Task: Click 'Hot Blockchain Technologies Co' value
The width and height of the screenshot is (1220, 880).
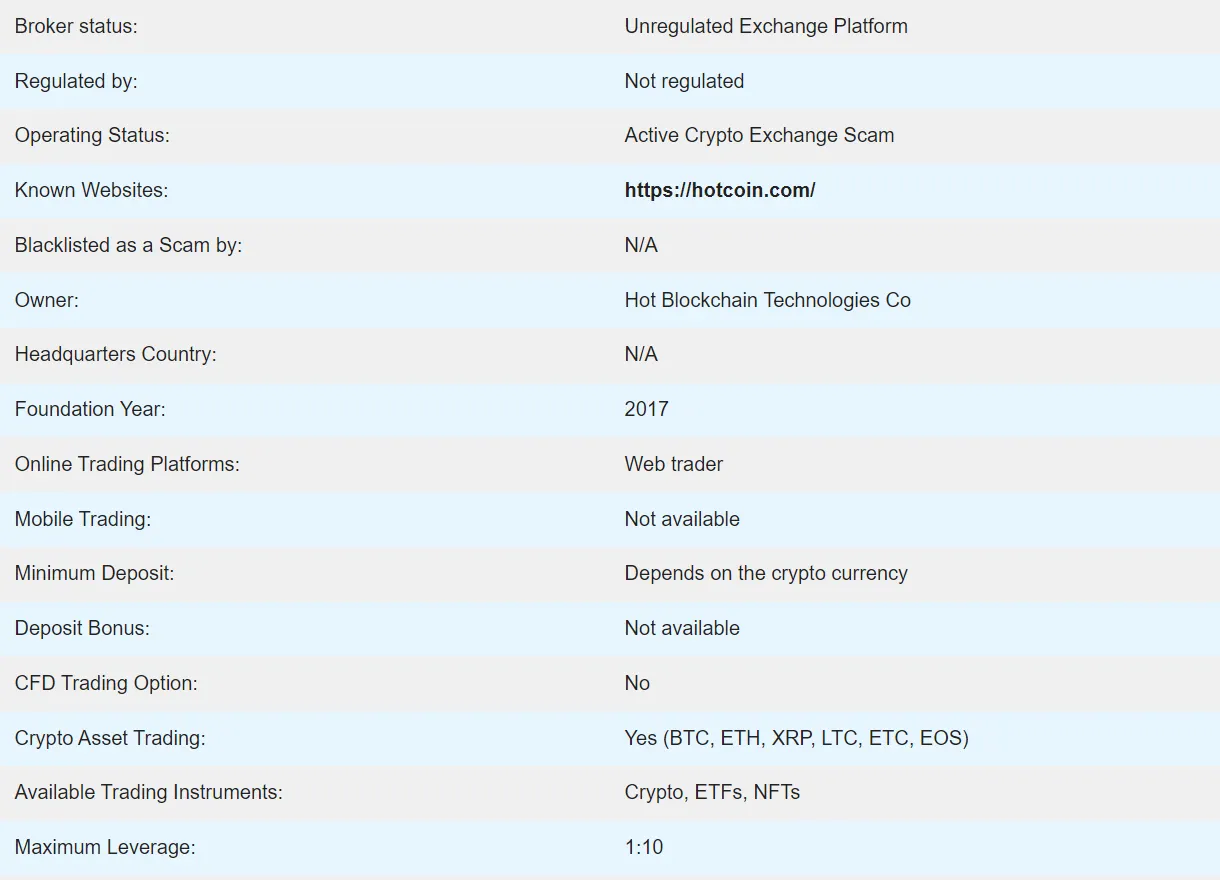Action: 767,300
